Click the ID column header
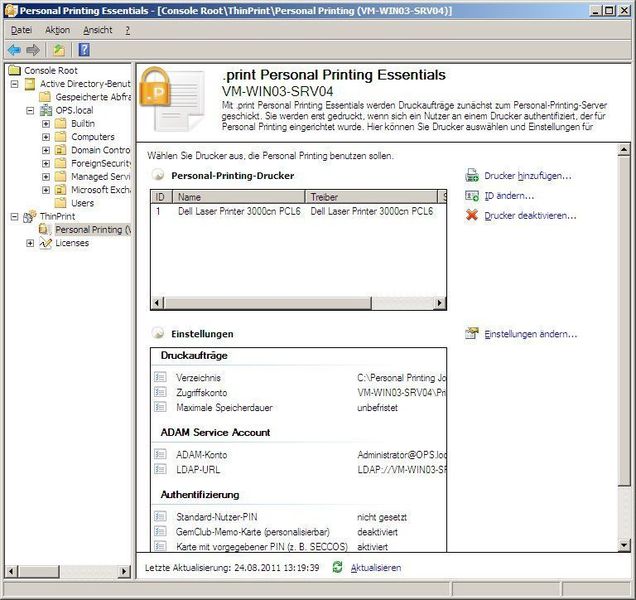Screen dimensions: 636x600 coord(161,197)
